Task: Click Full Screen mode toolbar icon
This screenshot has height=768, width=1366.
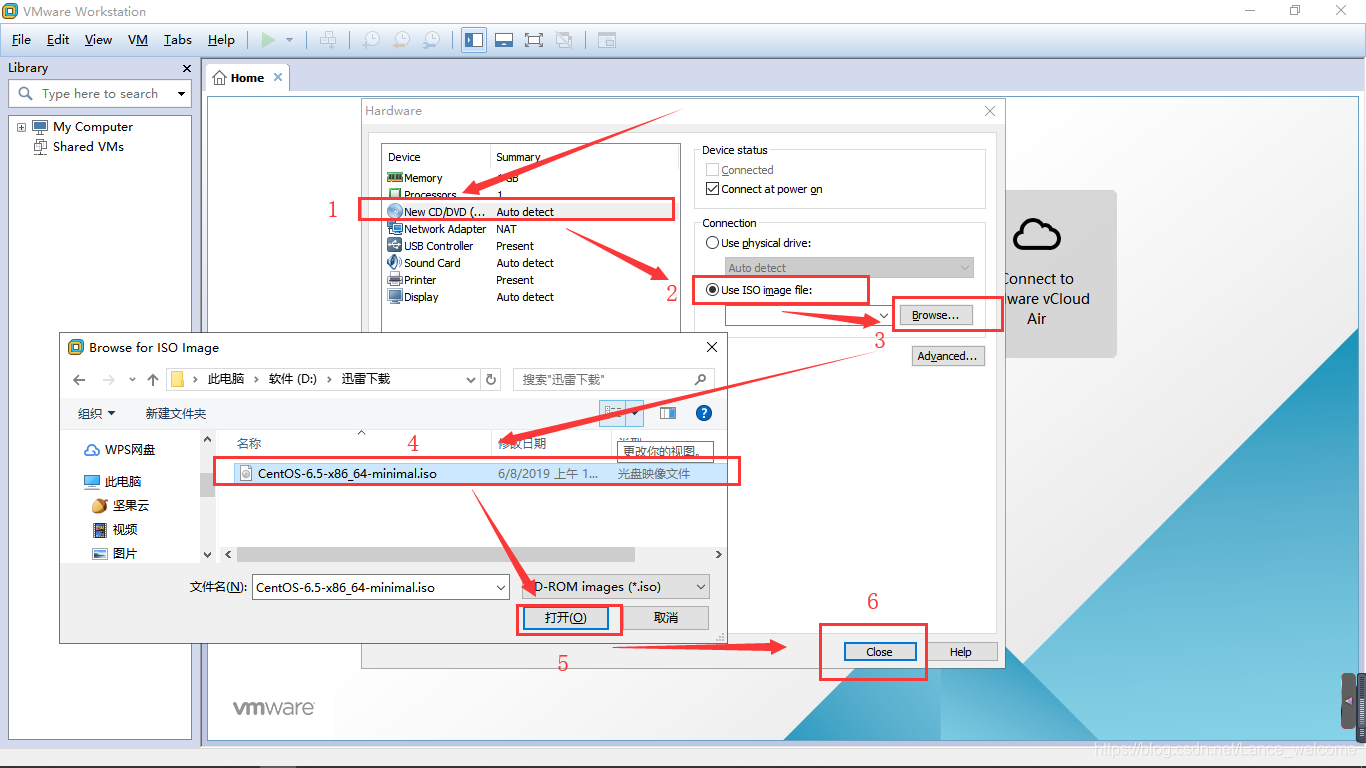Action: (x=534, y=40)
